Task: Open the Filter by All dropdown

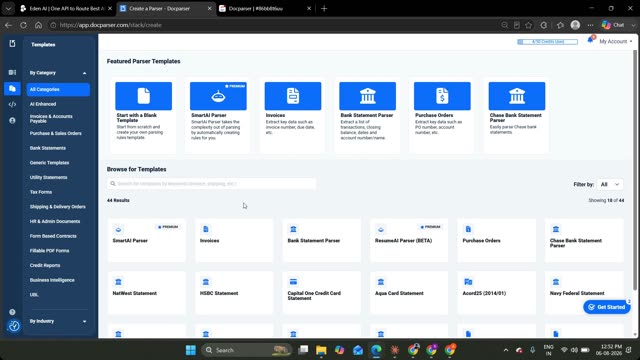Action: 610,184
